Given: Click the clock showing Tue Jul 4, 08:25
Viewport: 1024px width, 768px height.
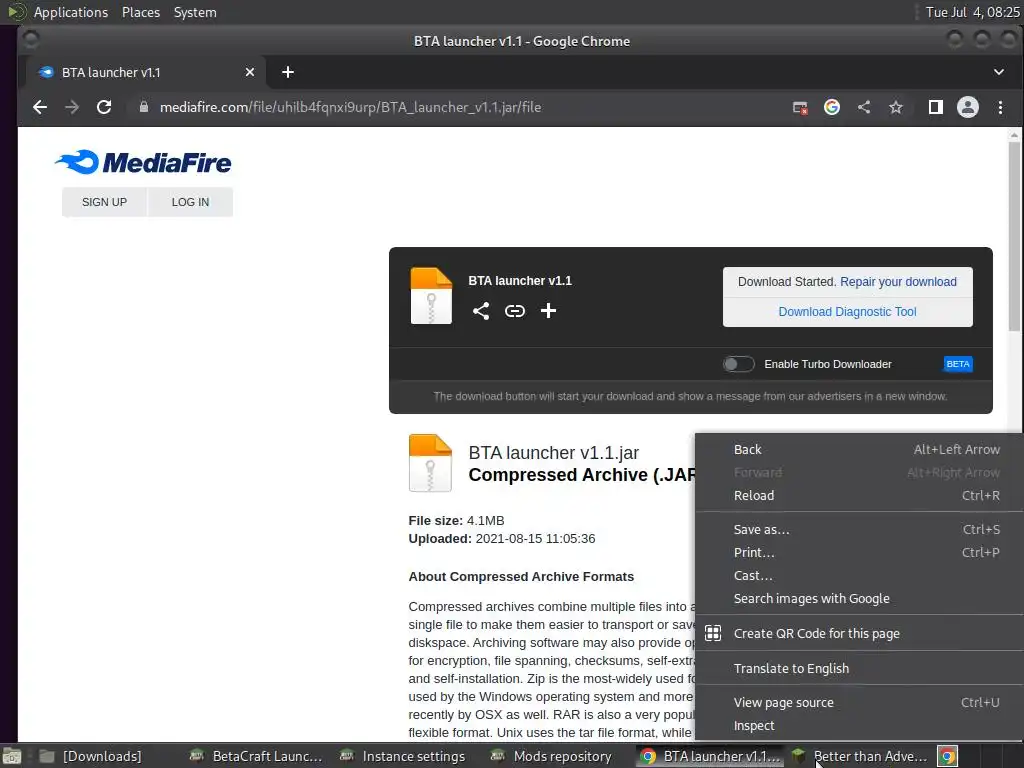Looking at the screenshot, I should 972,12.
